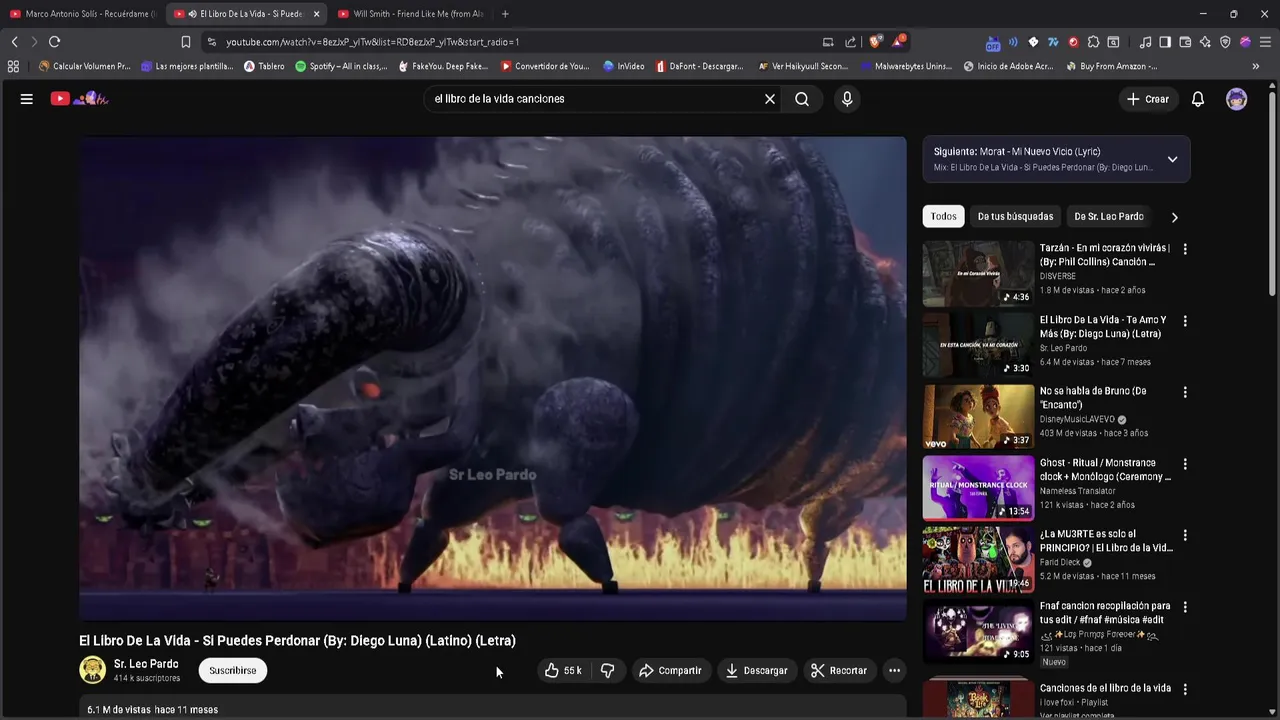Open a new browser tab
Image resolution: width=1280 pixels, height=720 pixels.
pos(505,14)
